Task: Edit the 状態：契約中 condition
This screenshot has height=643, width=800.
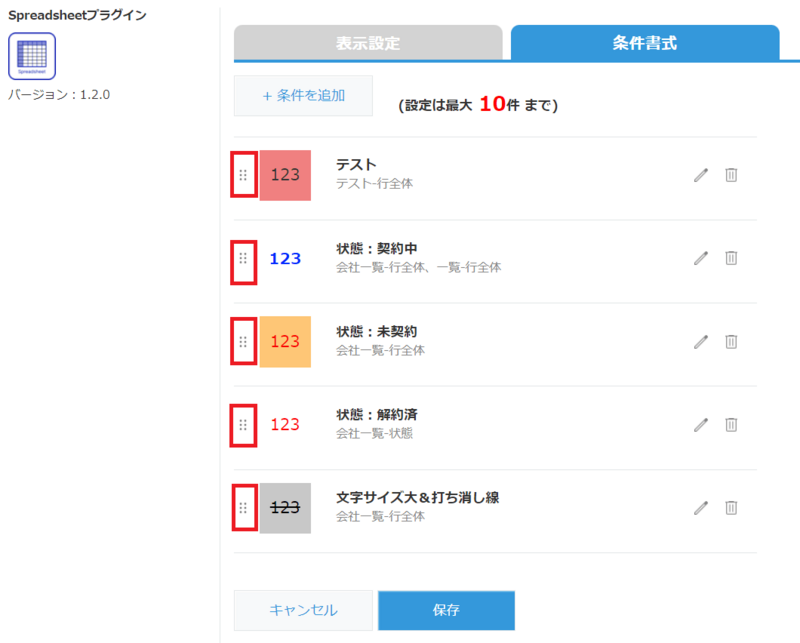Action: 701,258
